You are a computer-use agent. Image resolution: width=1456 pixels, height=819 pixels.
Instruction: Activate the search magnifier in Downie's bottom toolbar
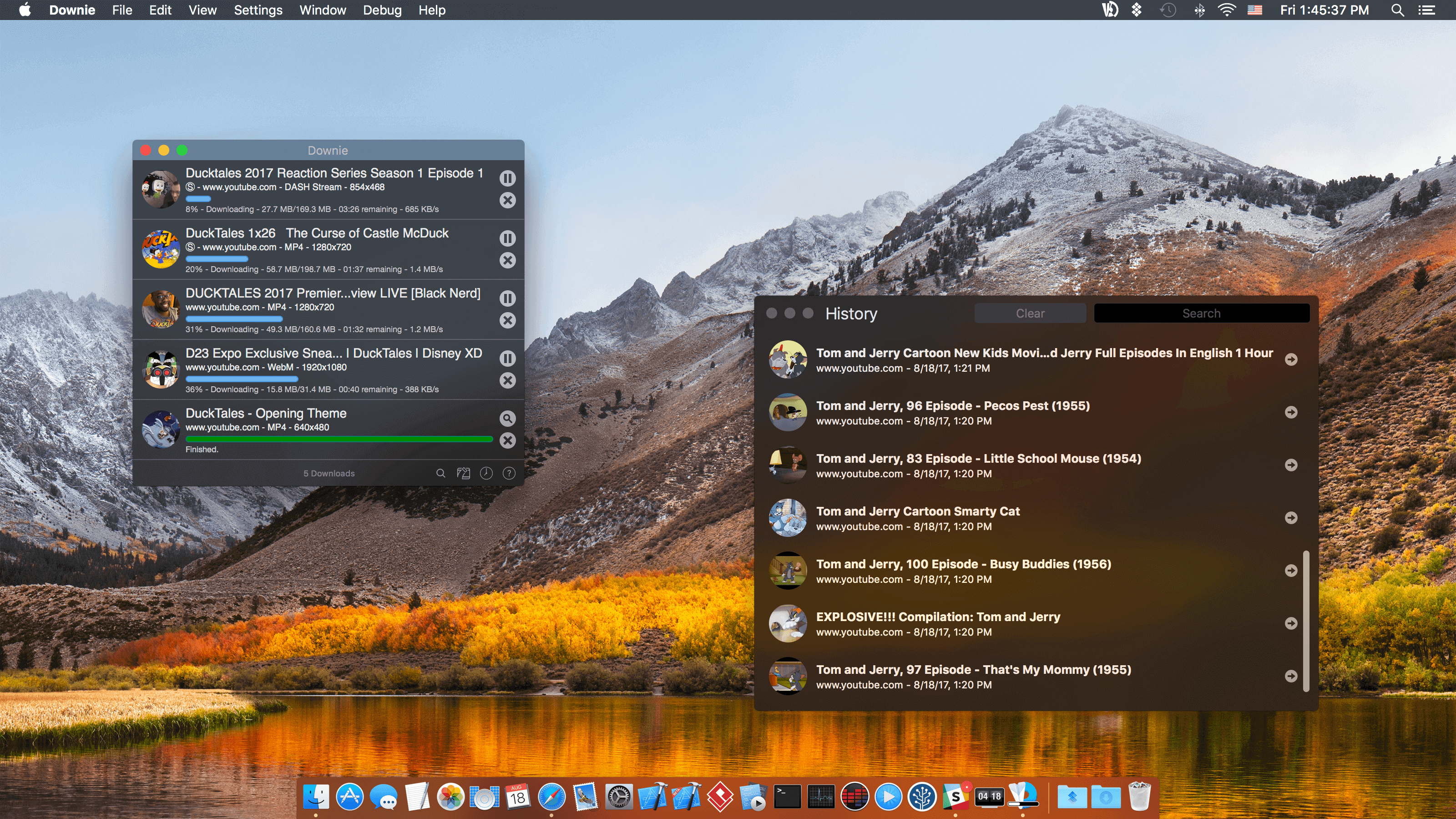440,473
